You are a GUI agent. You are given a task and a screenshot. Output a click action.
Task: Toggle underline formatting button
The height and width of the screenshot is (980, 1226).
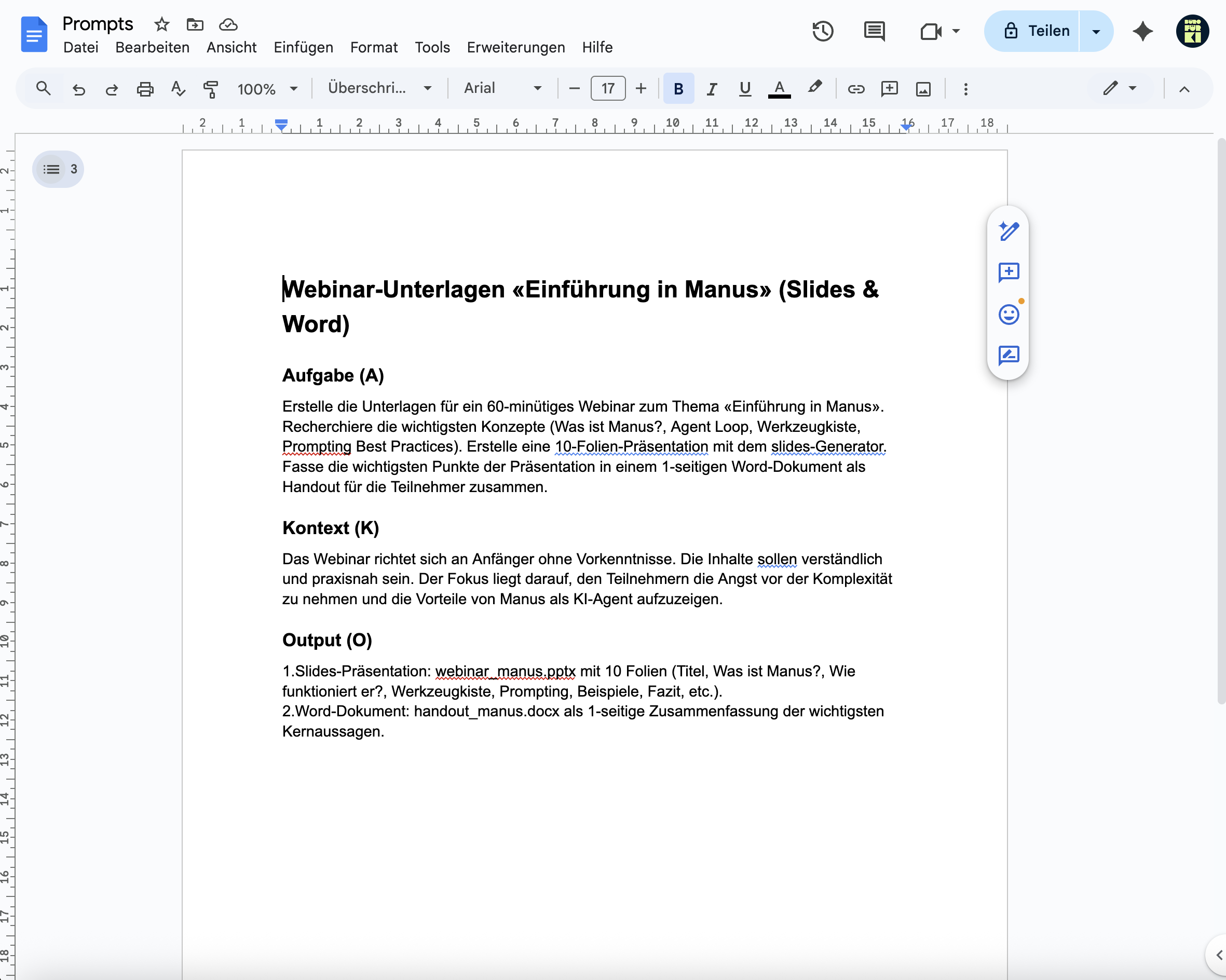coord(745,89)
